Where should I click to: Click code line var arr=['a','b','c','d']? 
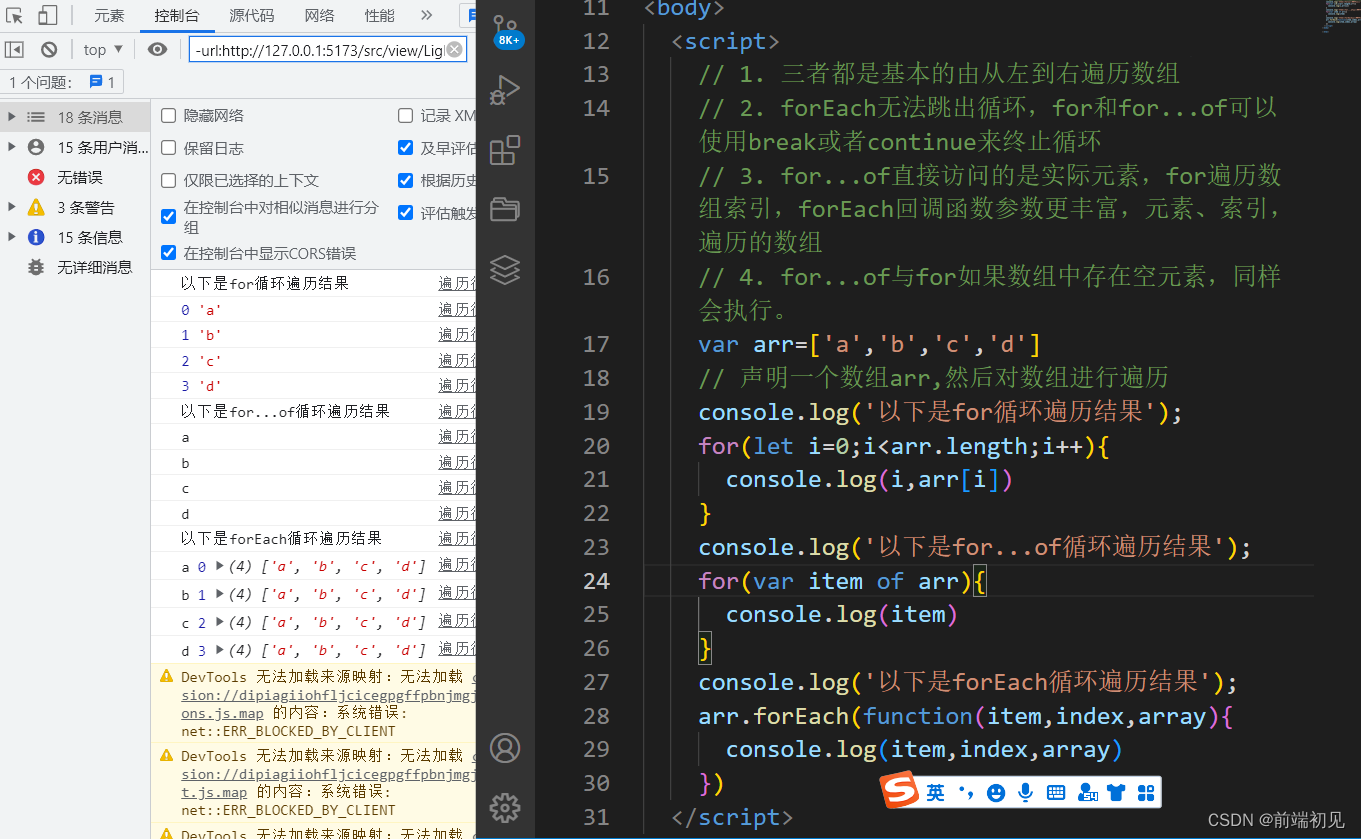[x=869, y=345]
